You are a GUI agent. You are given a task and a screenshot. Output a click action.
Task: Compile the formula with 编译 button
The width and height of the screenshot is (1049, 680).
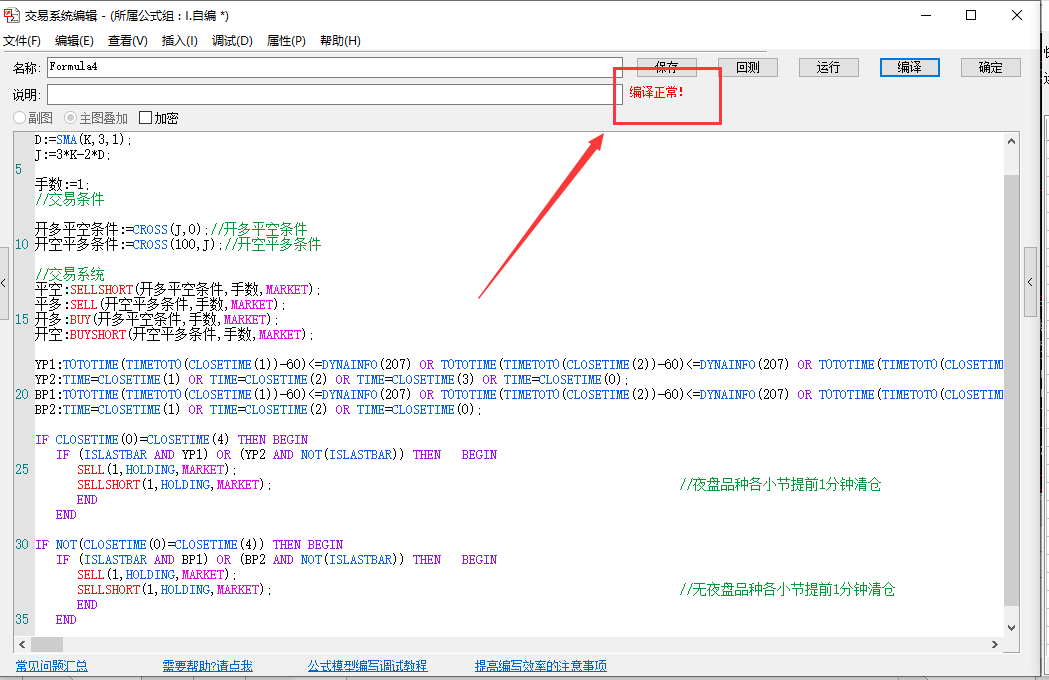pos(909,67)
